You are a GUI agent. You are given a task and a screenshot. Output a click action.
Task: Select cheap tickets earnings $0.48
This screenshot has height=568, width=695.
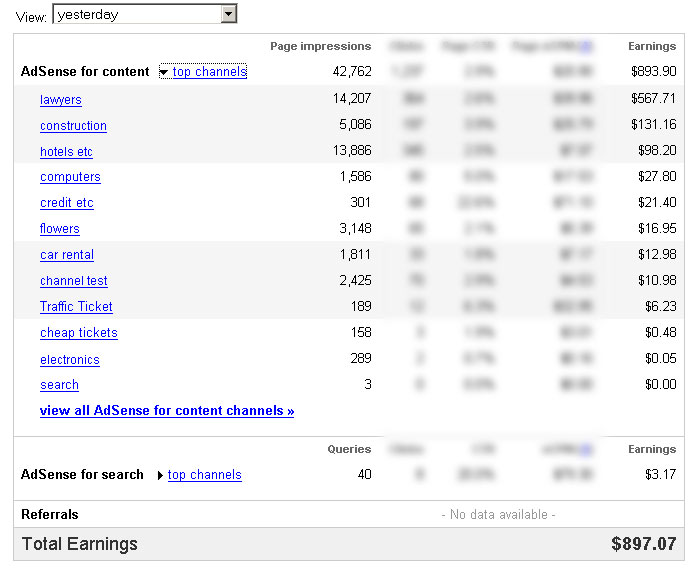[x=661, y=333]
